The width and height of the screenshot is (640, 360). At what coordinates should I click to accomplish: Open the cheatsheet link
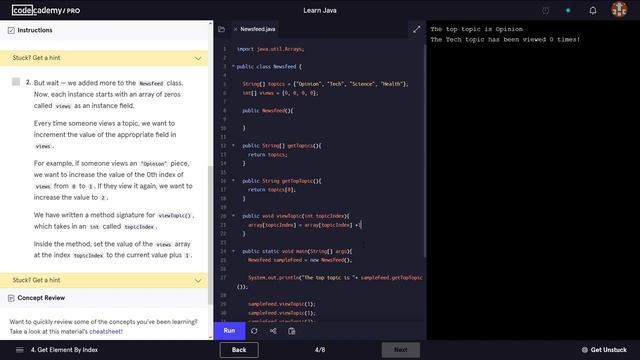(106, 331)
